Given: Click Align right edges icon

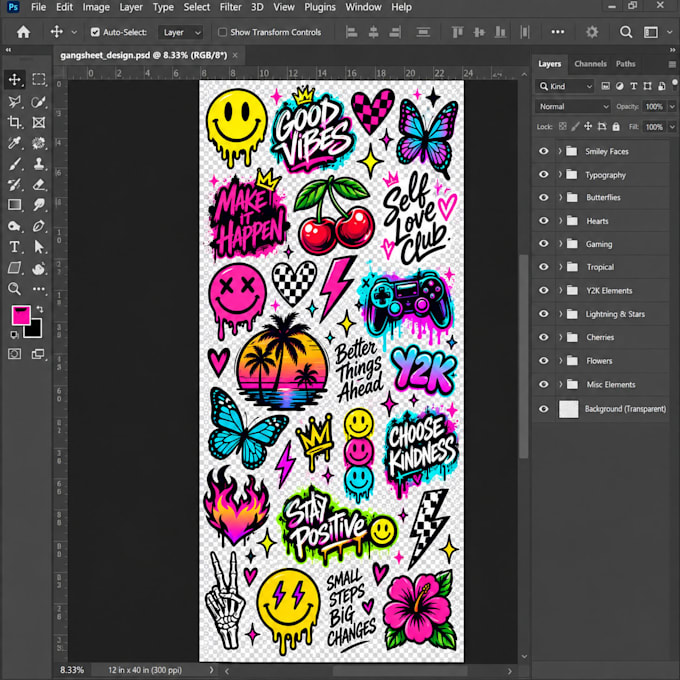Looking at the screenshot, I should click(x=395, y=32).
